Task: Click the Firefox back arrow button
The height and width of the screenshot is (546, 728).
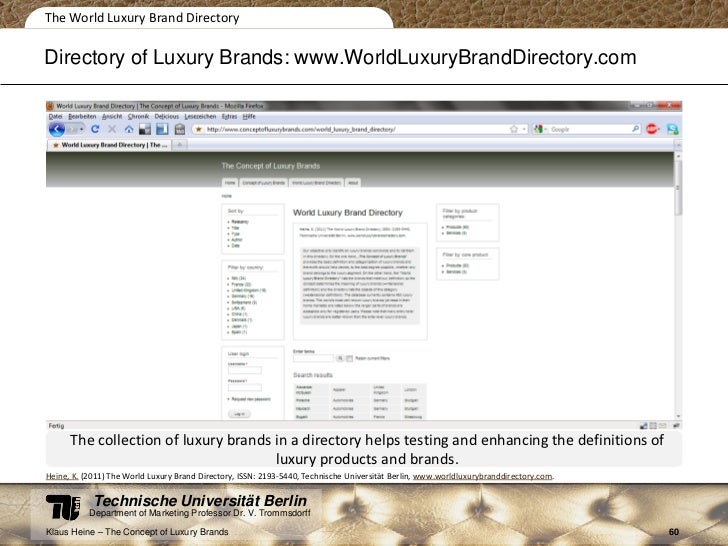Action: click(x=57, y=129)
